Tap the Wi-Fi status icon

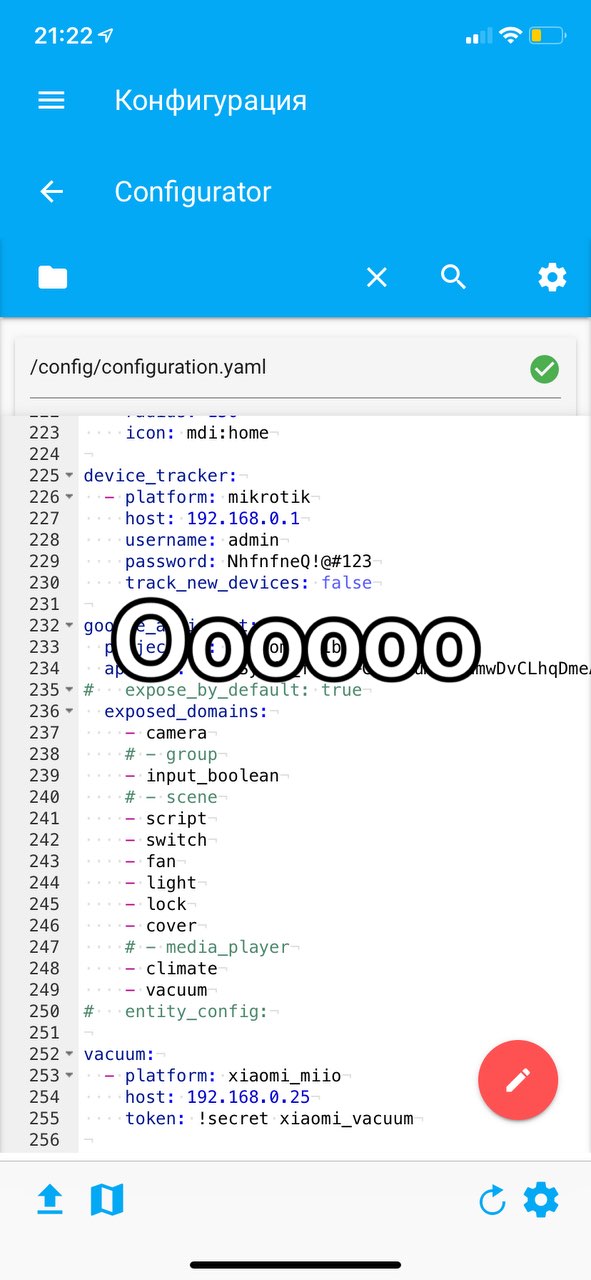pos(510,36)
